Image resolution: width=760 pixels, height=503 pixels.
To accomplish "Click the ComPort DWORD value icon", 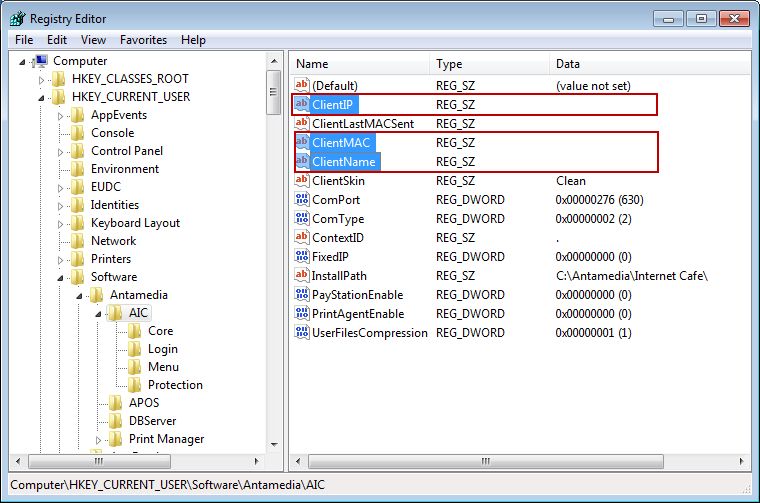I will point(301,199).
